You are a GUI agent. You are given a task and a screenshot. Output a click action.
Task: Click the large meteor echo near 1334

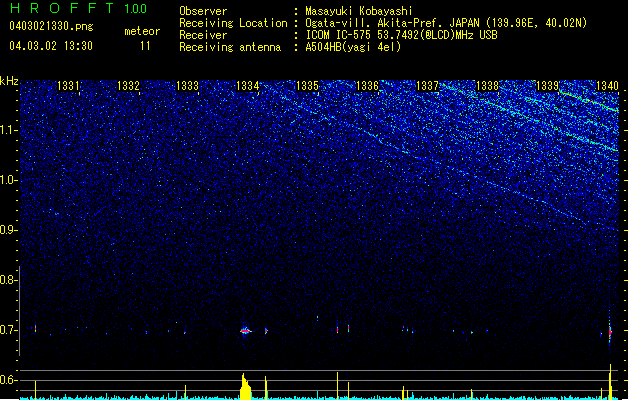246,331
